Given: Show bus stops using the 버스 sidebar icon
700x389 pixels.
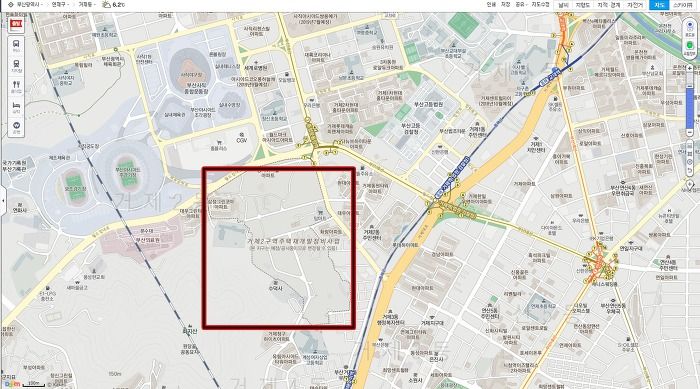Looking at the screenshot, I should [16, 46].
